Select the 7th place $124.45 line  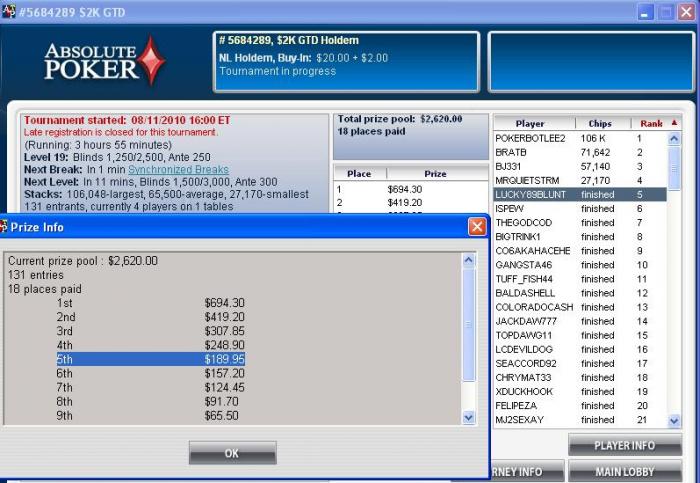pyautogui.click(x=150, y=387)
